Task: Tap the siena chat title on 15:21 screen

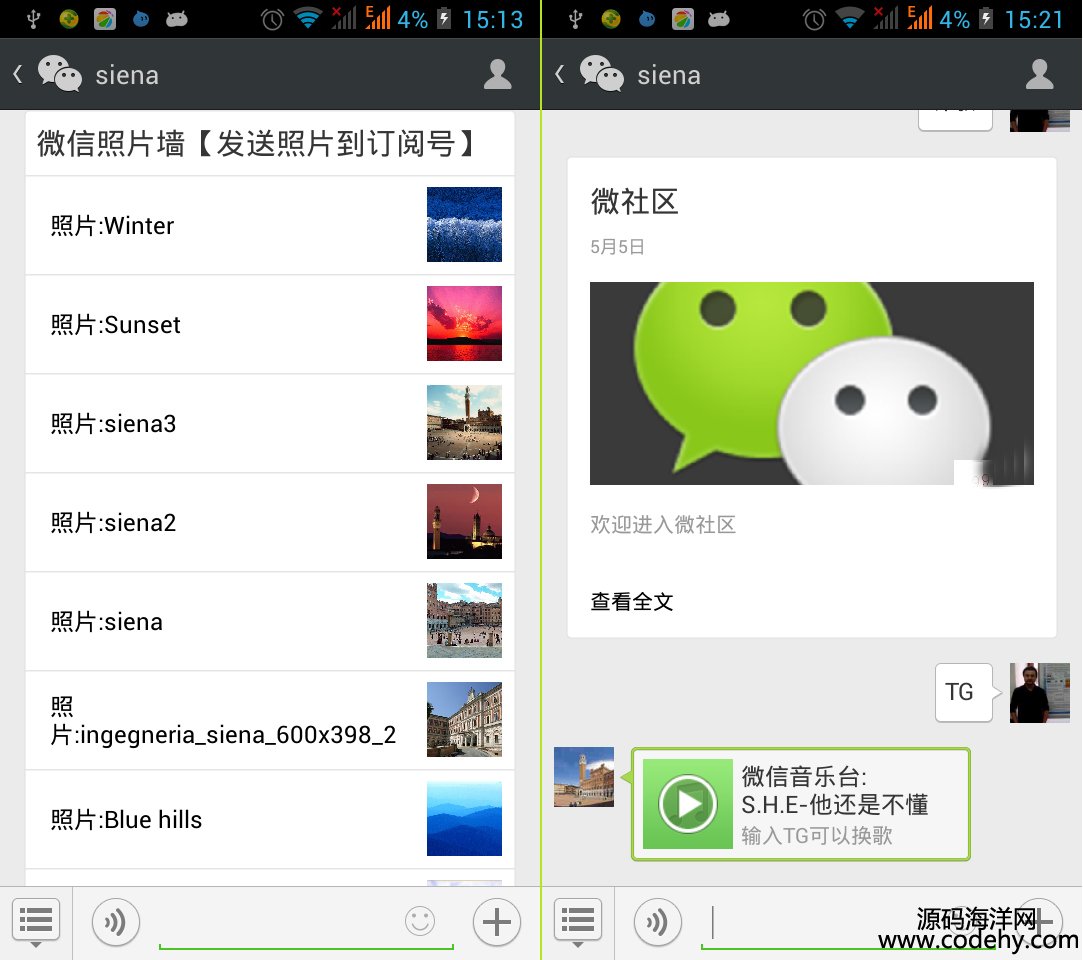Action: tap(669, 75)
